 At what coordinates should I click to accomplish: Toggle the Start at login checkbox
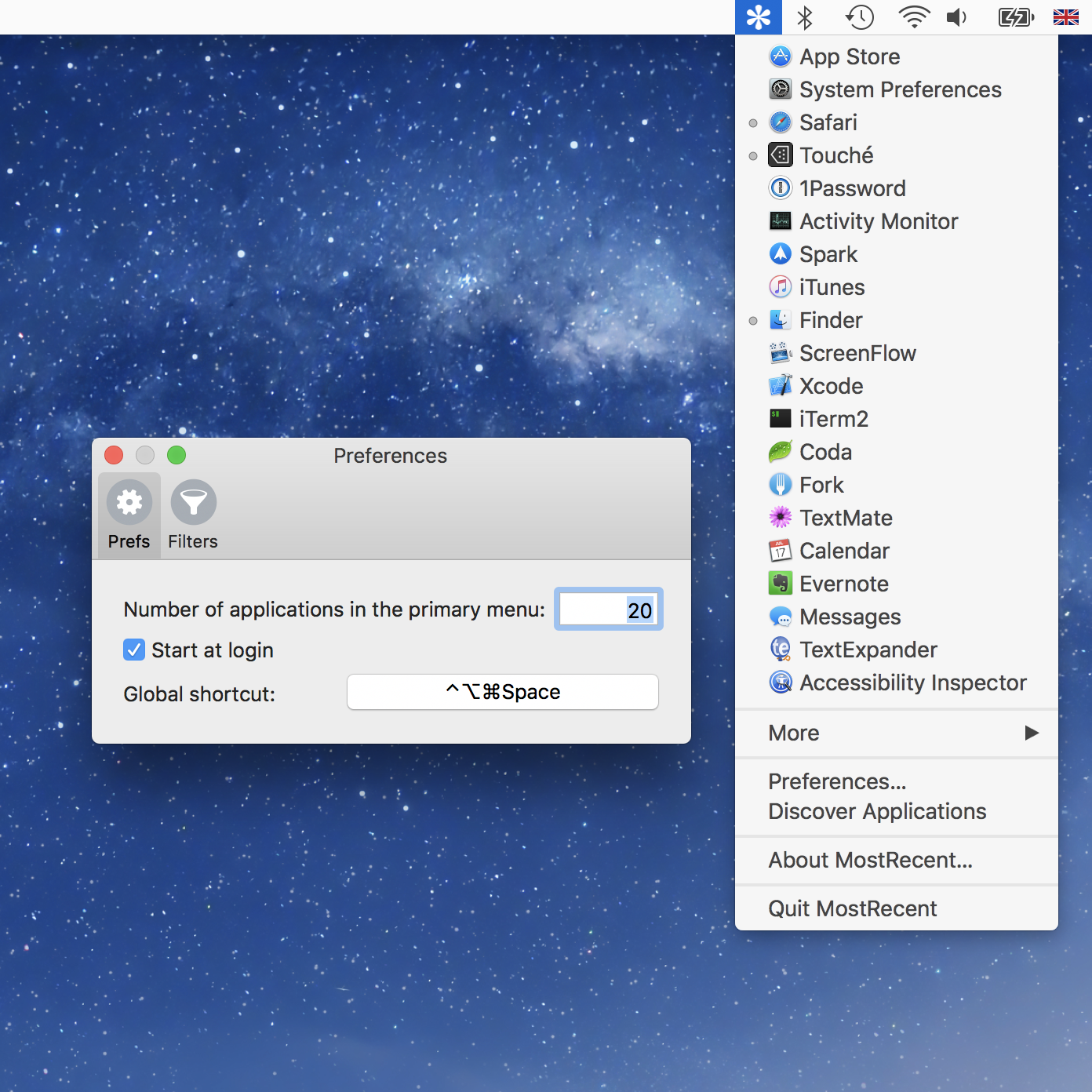pos(134,650)
